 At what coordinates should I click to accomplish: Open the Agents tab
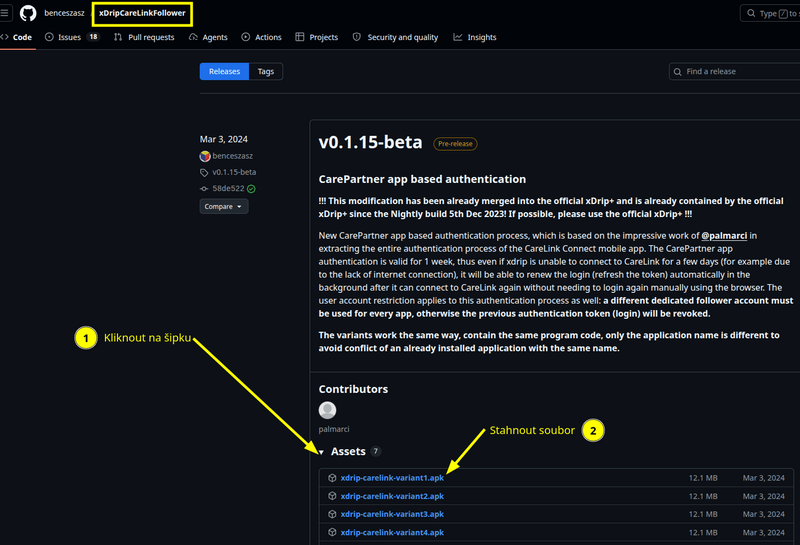[208, 37]
